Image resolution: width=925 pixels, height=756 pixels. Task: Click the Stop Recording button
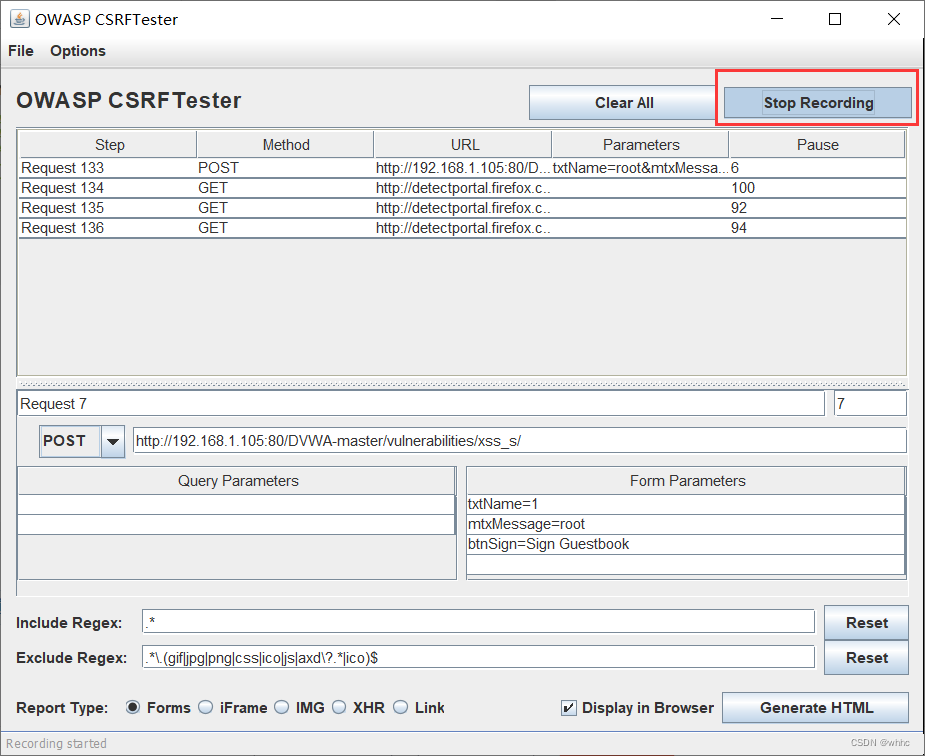point(818,103)
